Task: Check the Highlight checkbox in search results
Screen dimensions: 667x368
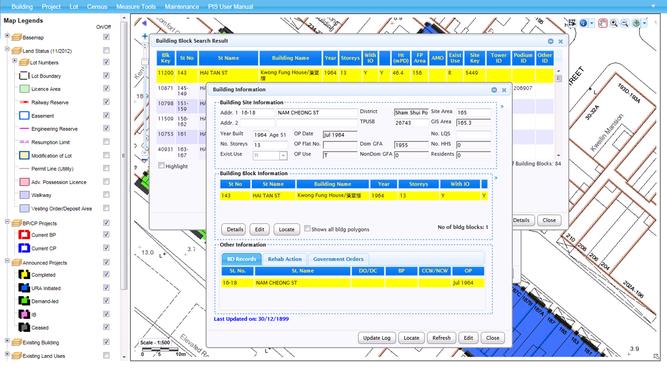Action: 161,165
